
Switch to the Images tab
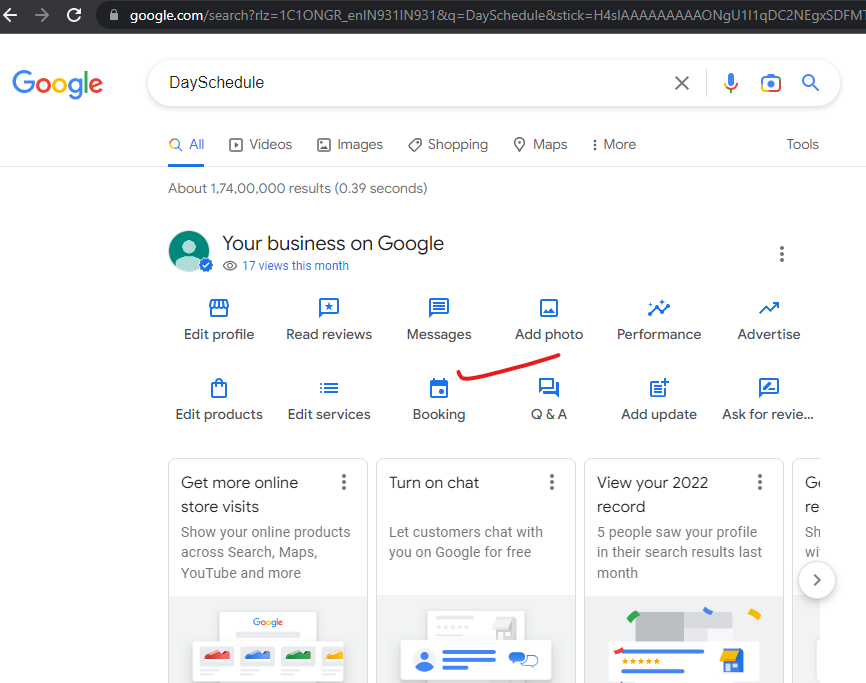pyautogui.click(x=349, y=144)
